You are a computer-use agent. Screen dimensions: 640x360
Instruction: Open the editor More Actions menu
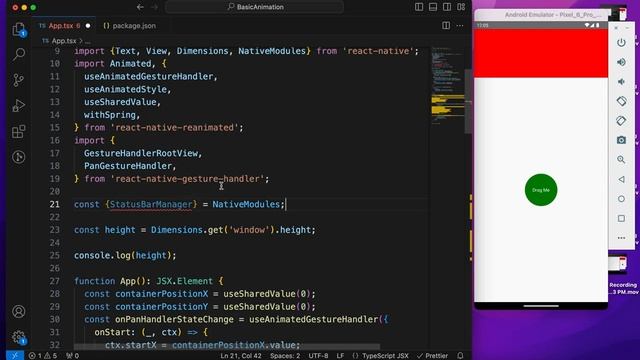tap(460, 26)
